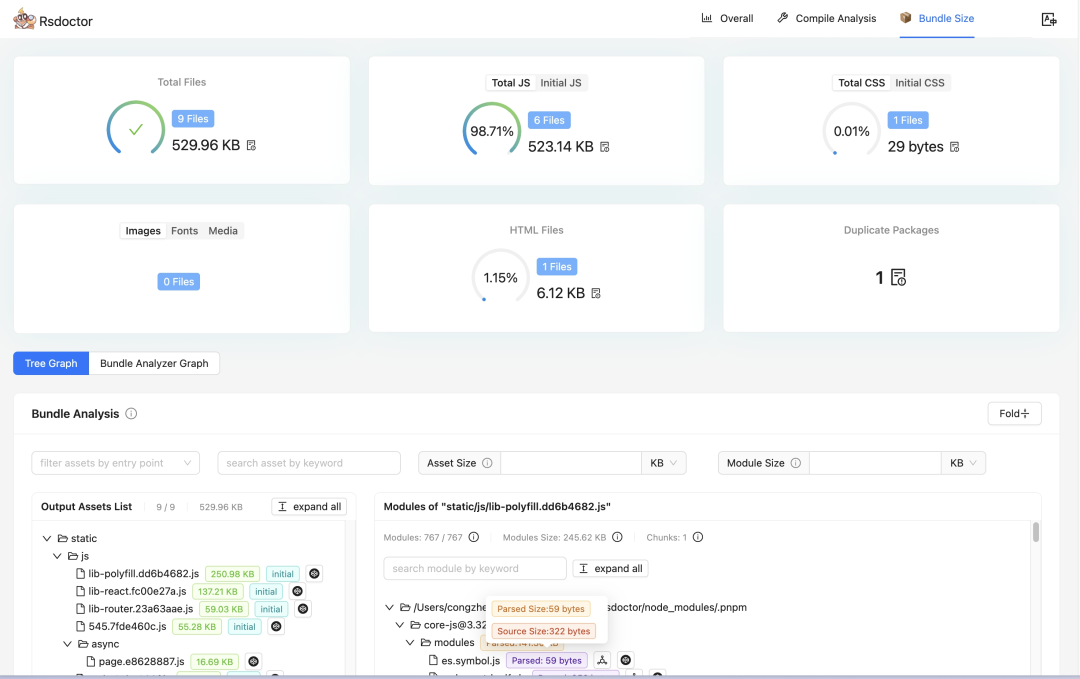Open the Asset Size KB unit dropdown
The width and height of the screenshot is (1080, 679).
(664, 463)
